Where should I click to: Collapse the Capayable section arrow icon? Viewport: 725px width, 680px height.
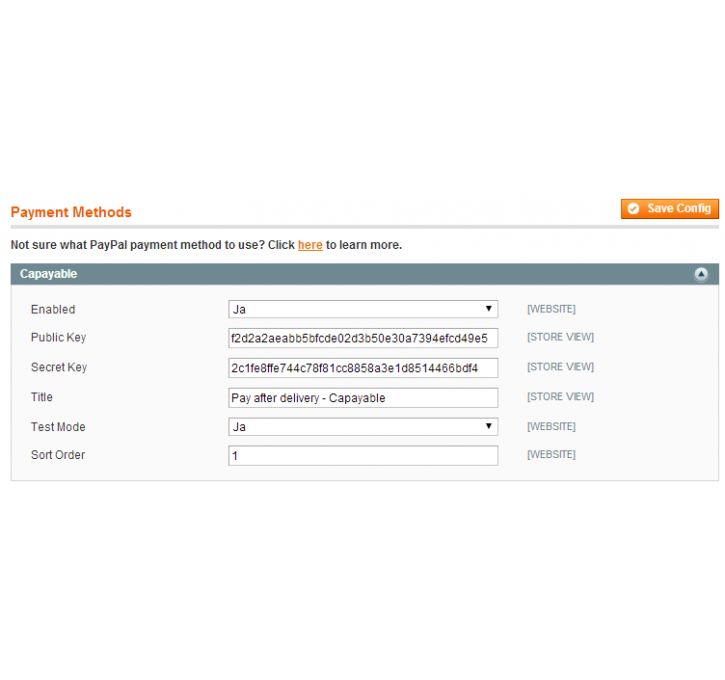[701, 274]
